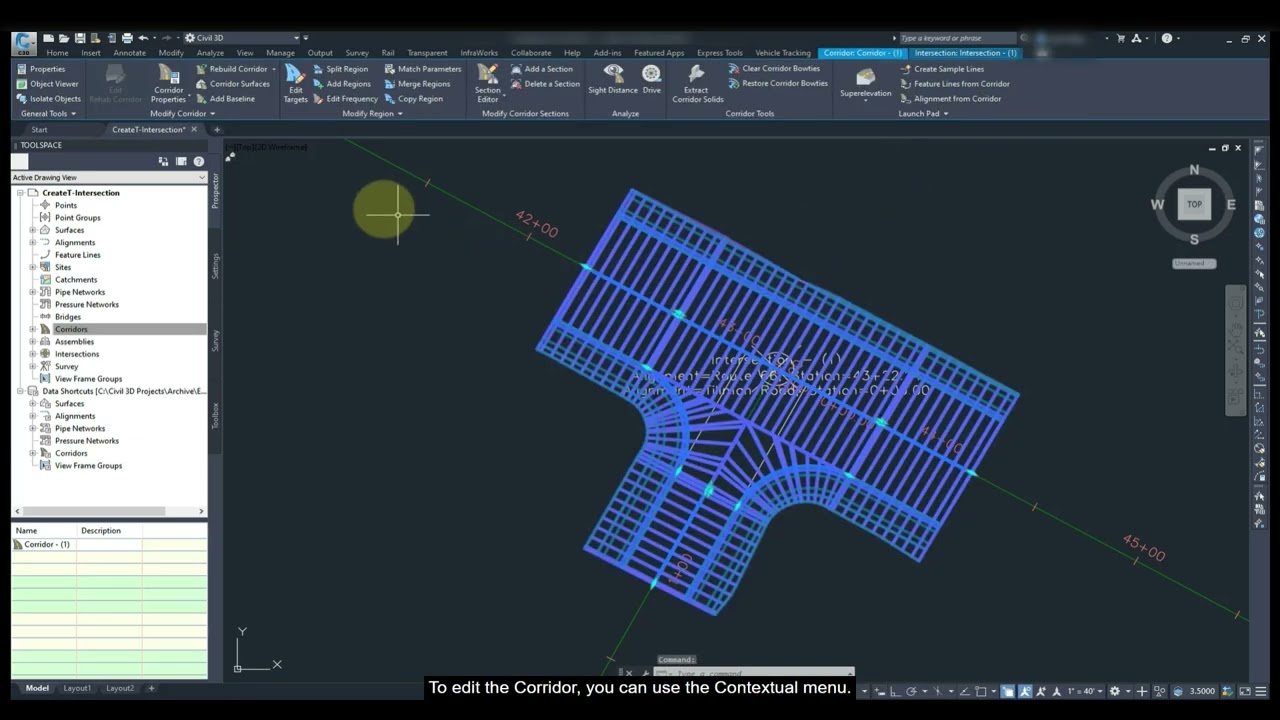Open Active Drawing View dropdown
Viewport: 1280px width, 720px height.
coord(109,177)
